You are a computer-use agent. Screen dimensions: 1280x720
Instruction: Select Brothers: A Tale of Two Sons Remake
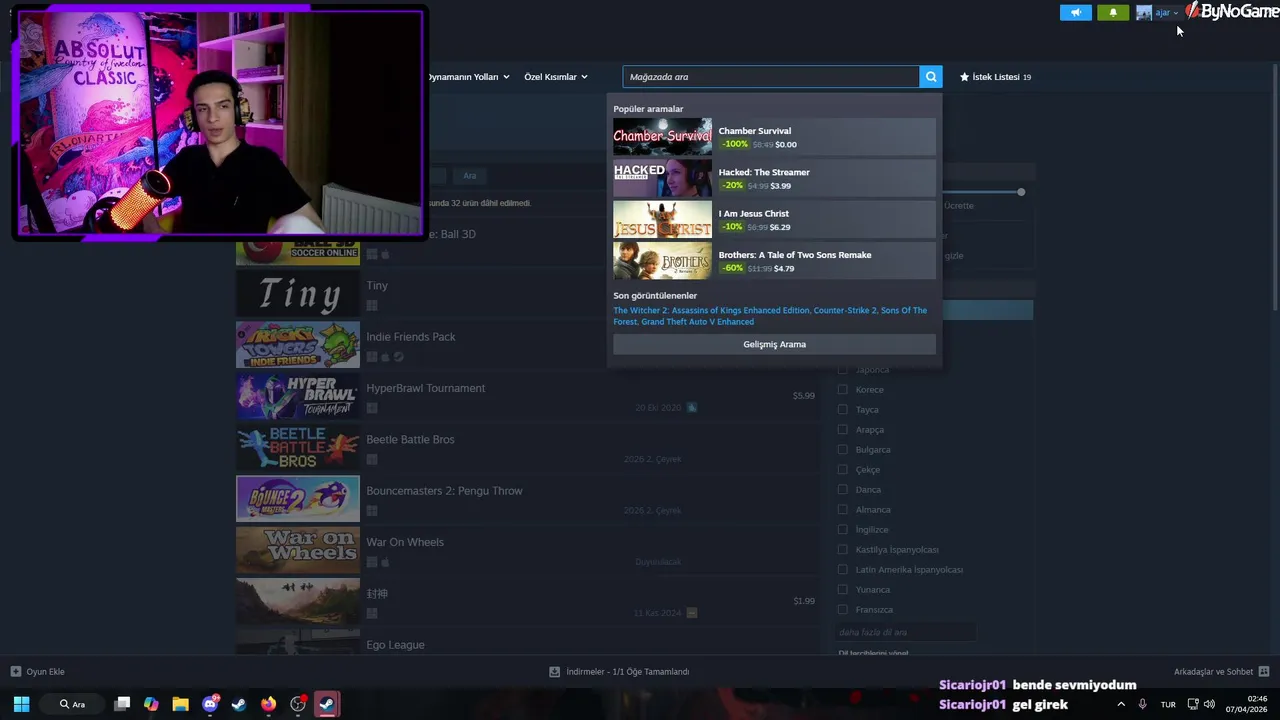tap(774, 261)
